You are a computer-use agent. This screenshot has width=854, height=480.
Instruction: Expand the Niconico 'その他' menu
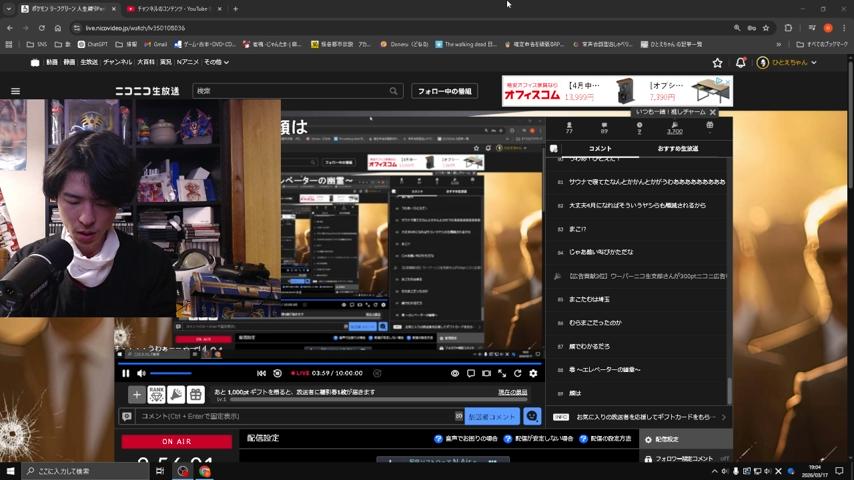pos(216,62)
